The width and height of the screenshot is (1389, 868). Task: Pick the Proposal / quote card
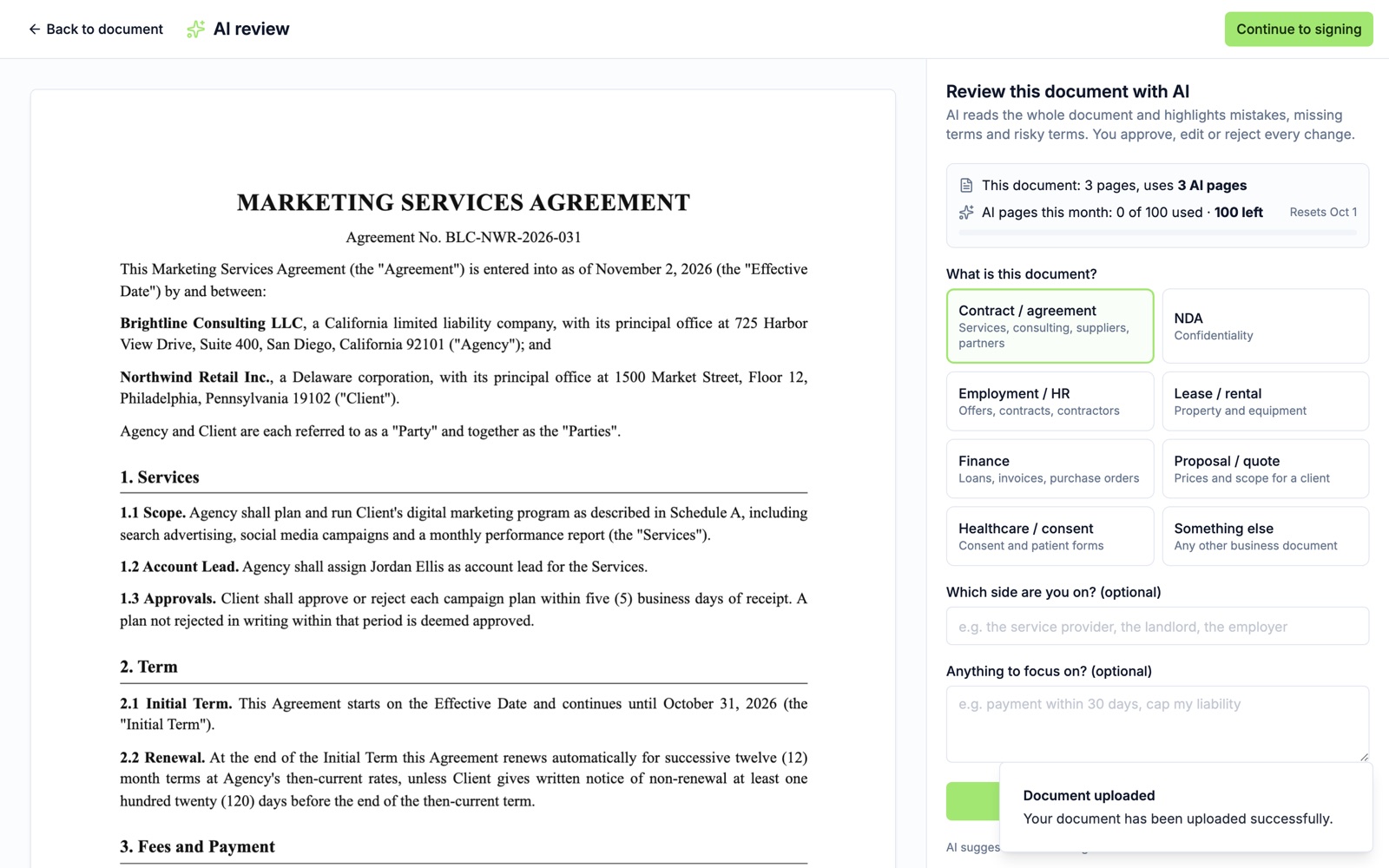point(1265,469)
